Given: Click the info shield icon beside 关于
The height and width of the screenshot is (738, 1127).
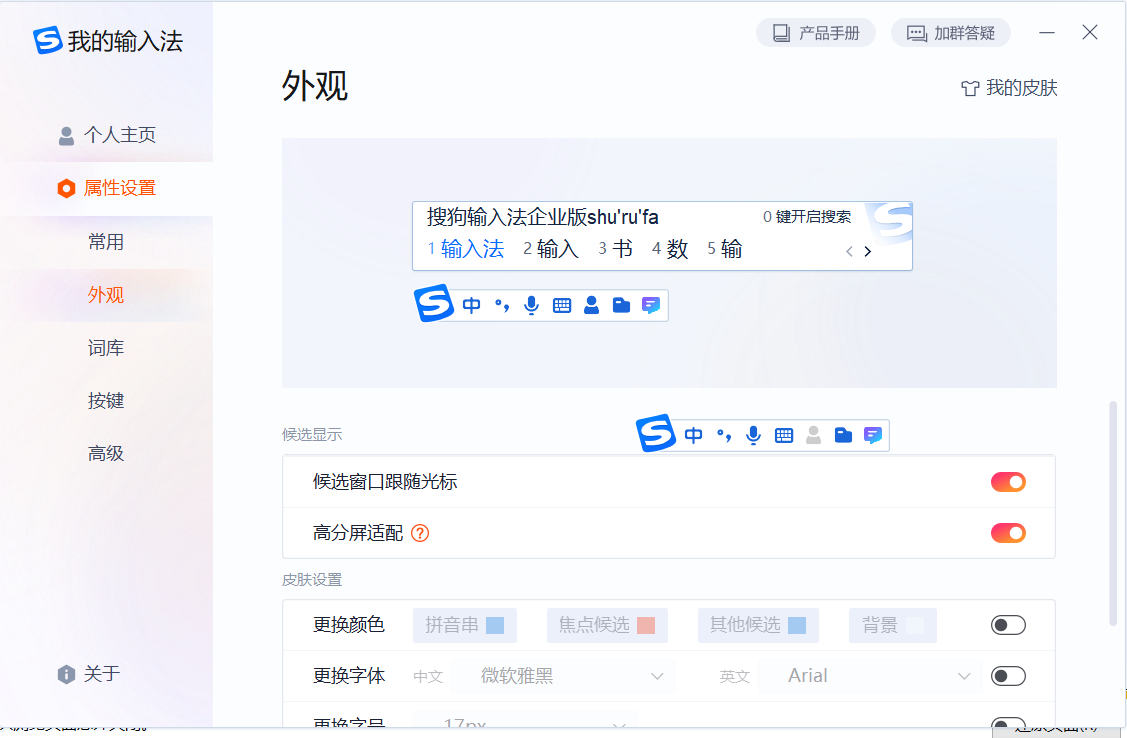Looking at the screenshot, I should (x=66, y=674).
